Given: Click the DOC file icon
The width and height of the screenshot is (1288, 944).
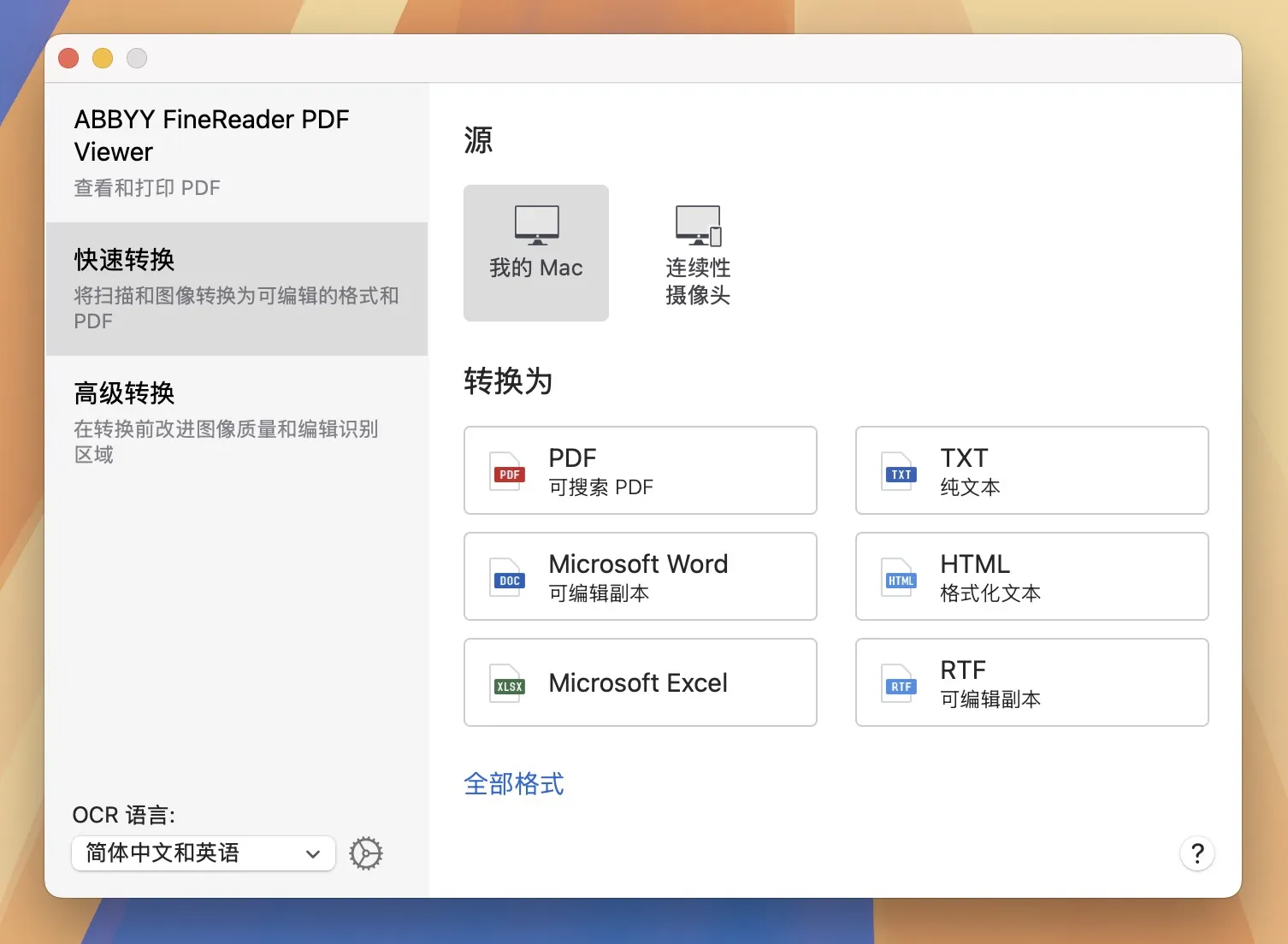Looking at the screenshot, I should click(508, 577).
